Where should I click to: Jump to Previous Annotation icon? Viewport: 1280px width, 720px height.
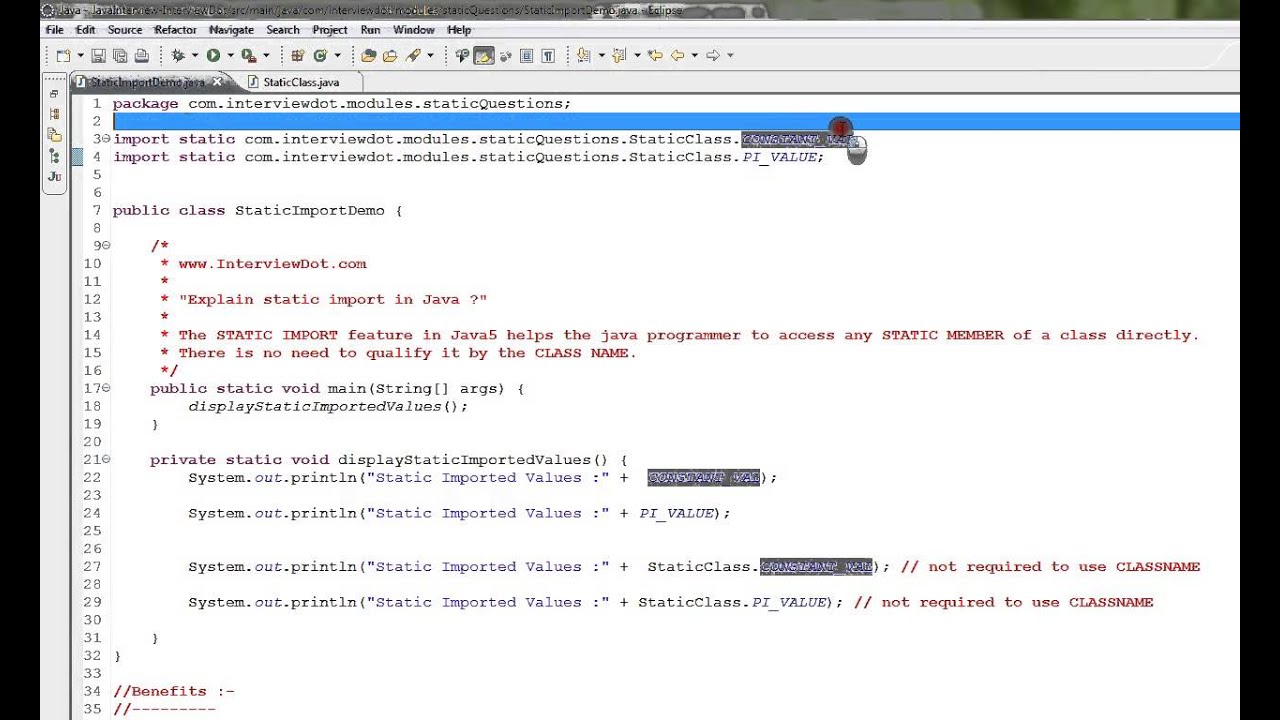click(x=619, y=56)
